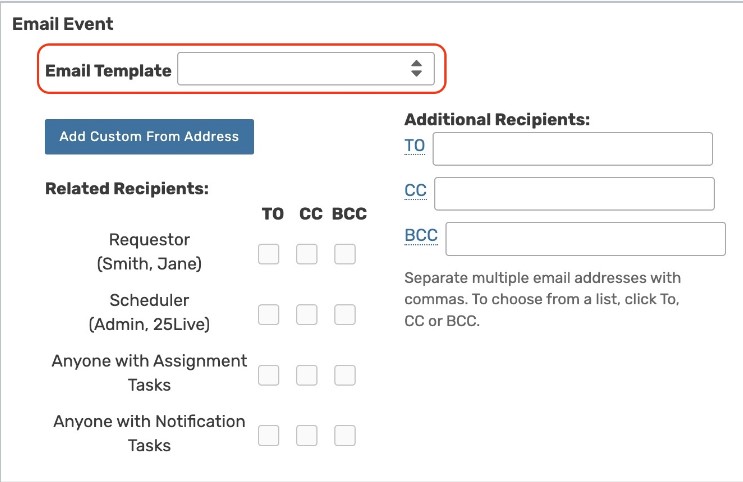Tick BCC for Anyone with Assignment Tasks
743x482 pixels.
coord(345,375)
